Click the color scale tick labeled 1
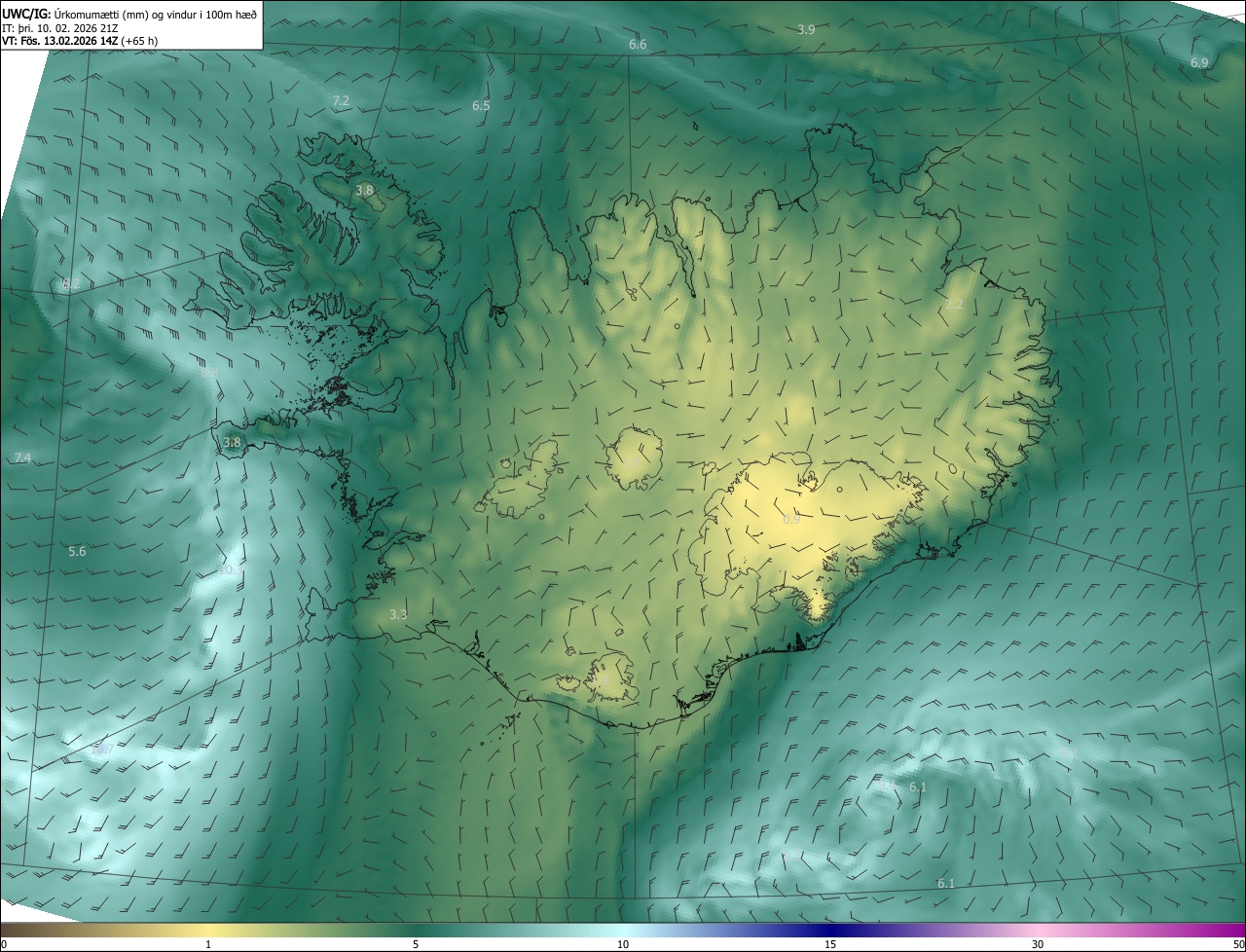1246x952 pixels. pyautogui.click(x=208, y=944)
